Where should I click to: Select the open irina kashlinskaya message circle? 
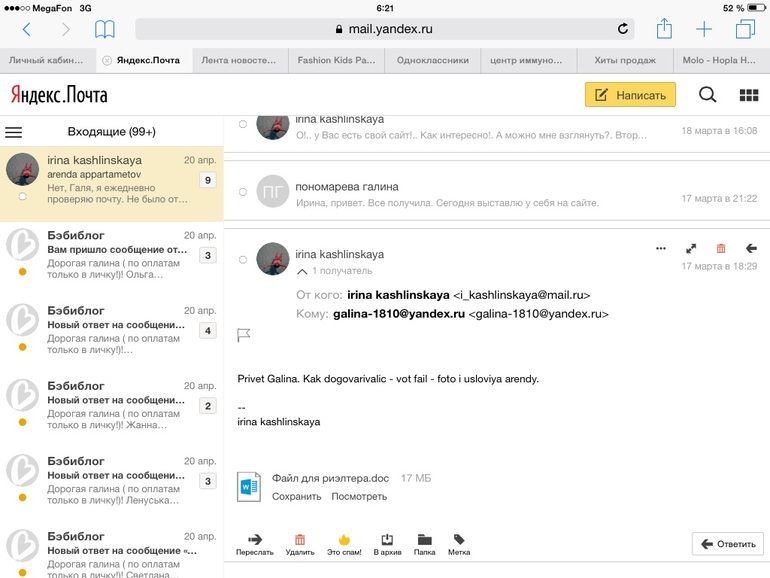click(x=243, y=259)
